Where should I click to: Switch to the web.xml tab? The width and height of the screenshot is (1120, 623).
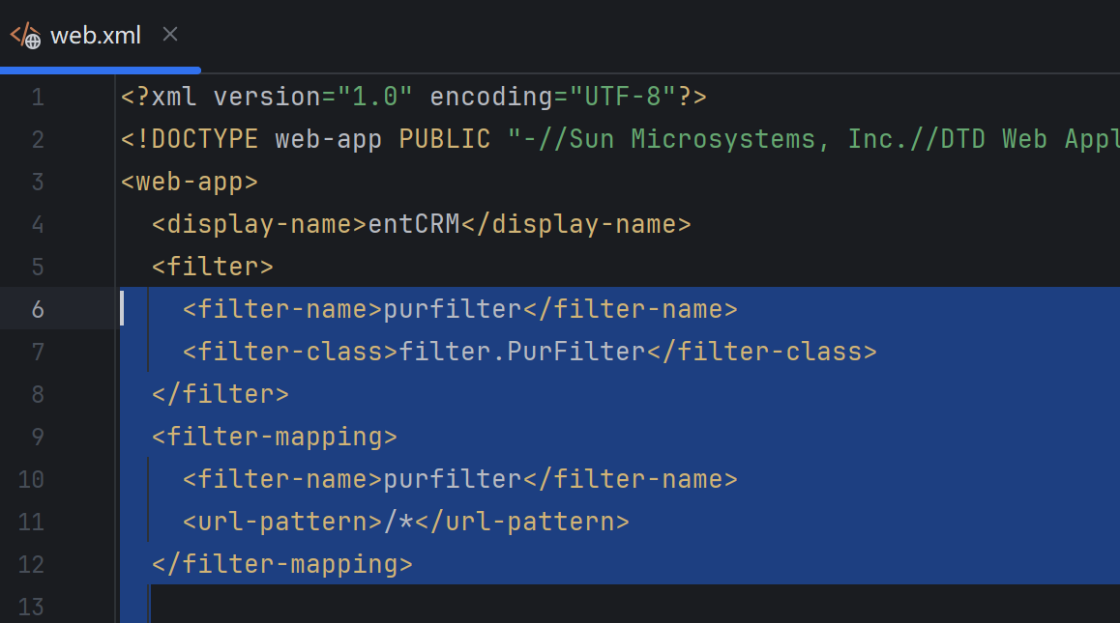tap(95, 36)
